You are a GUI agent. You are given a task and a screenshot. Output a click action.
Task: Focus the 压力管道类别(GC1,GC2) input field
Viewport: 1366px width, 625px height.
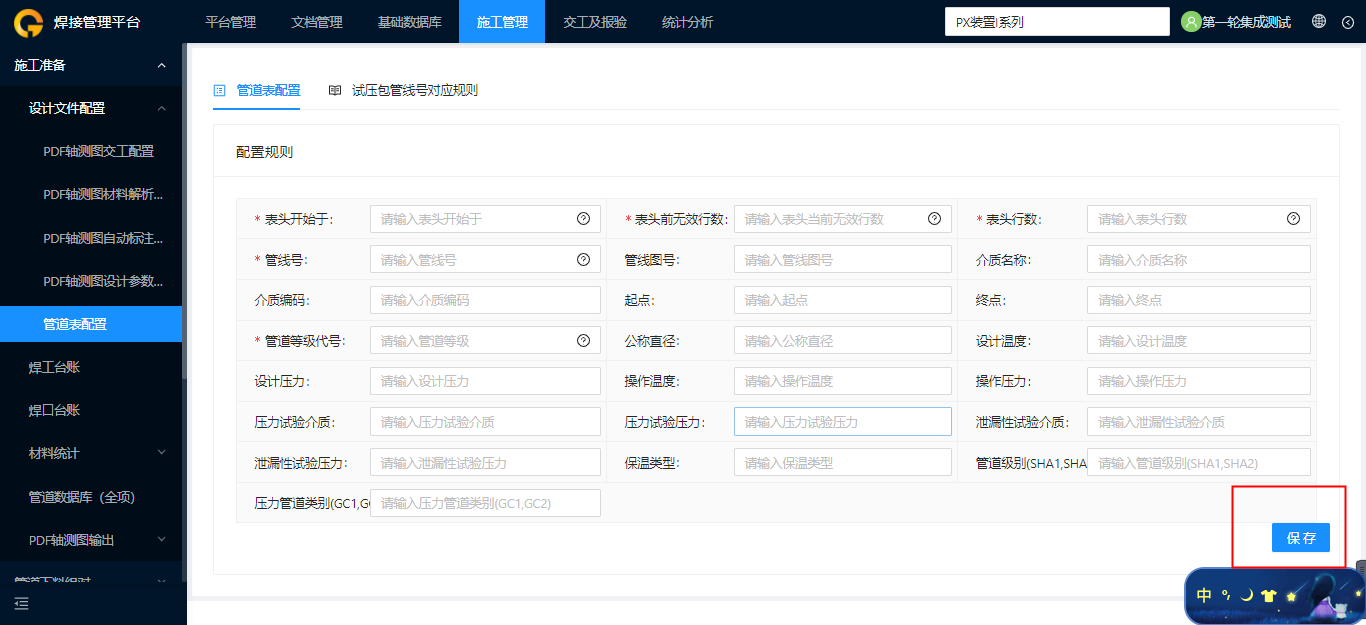[x=485, y=503]
